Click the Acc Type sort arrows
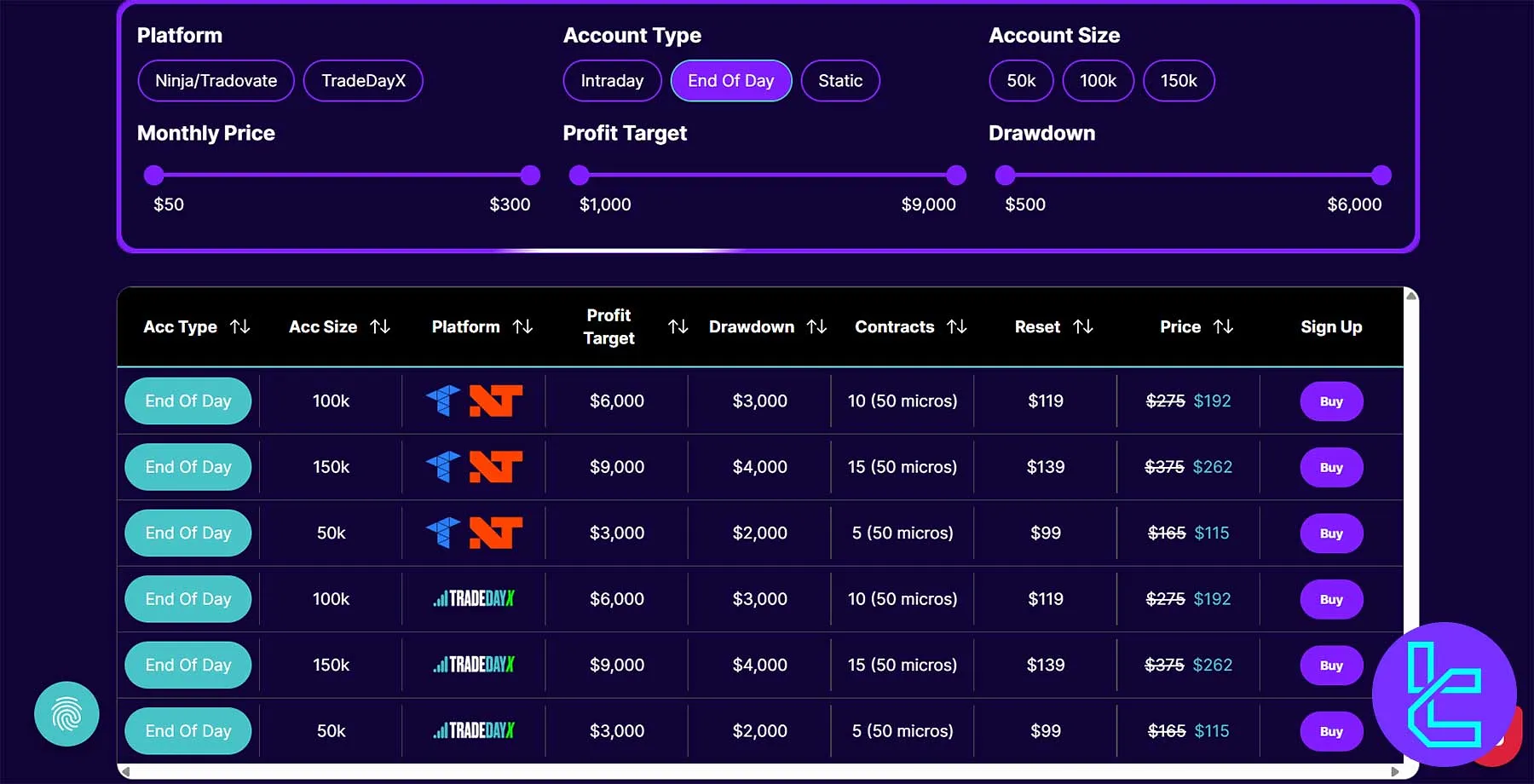The width and height of the screenshot is (1534, 784). coord(240,326)
